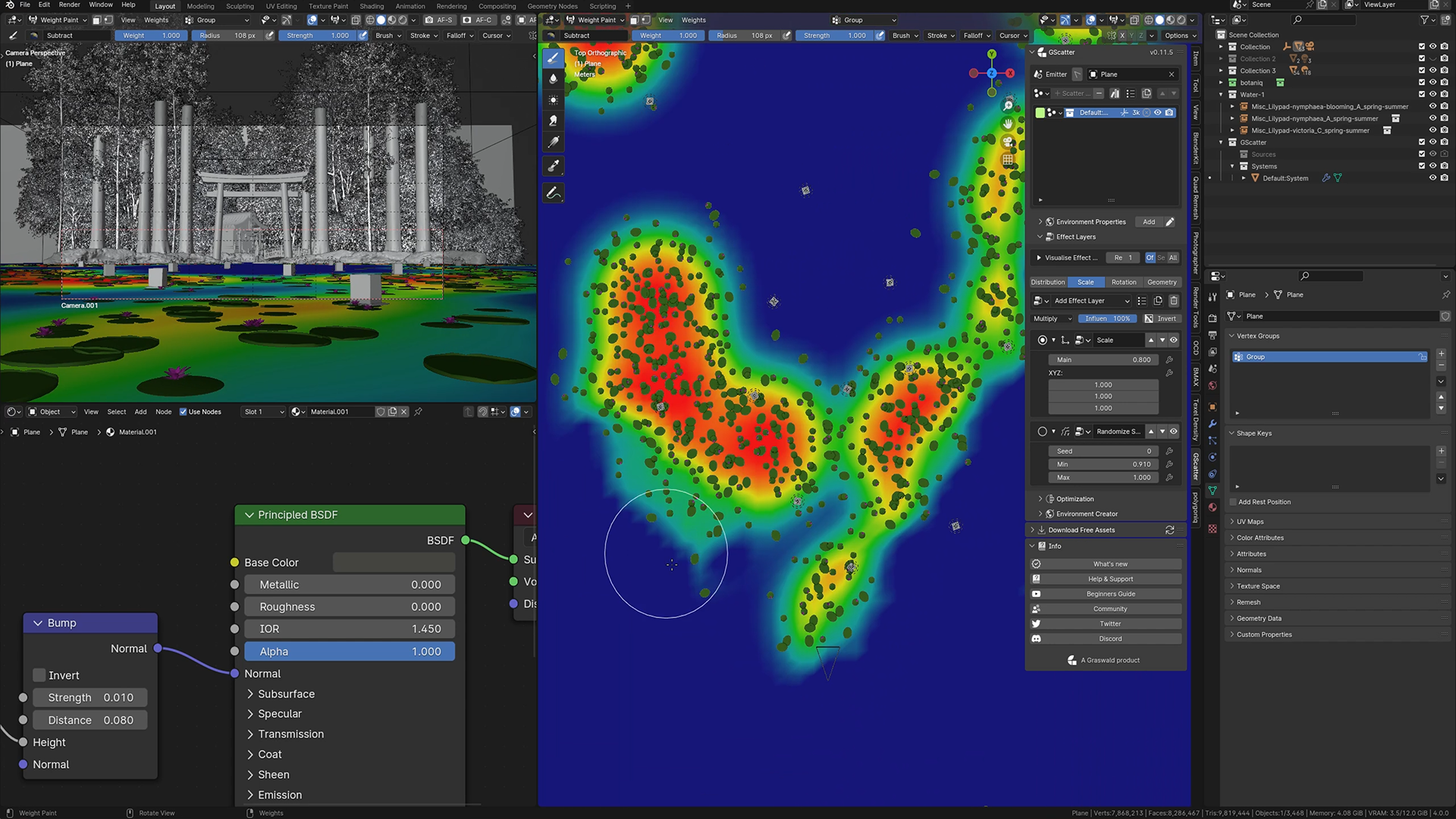The width and height of the screenshot is (1456, 819).
Task: Hide Default:System object in outliner
Action: (x=1433, y=178)
